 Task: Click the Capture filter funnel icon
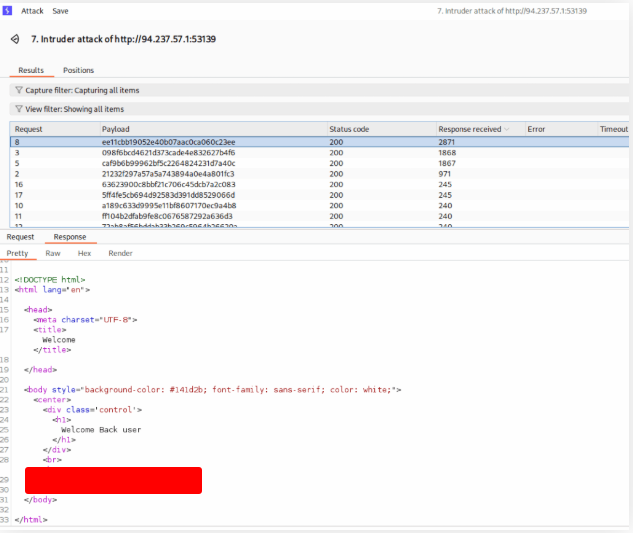point(18,90)
